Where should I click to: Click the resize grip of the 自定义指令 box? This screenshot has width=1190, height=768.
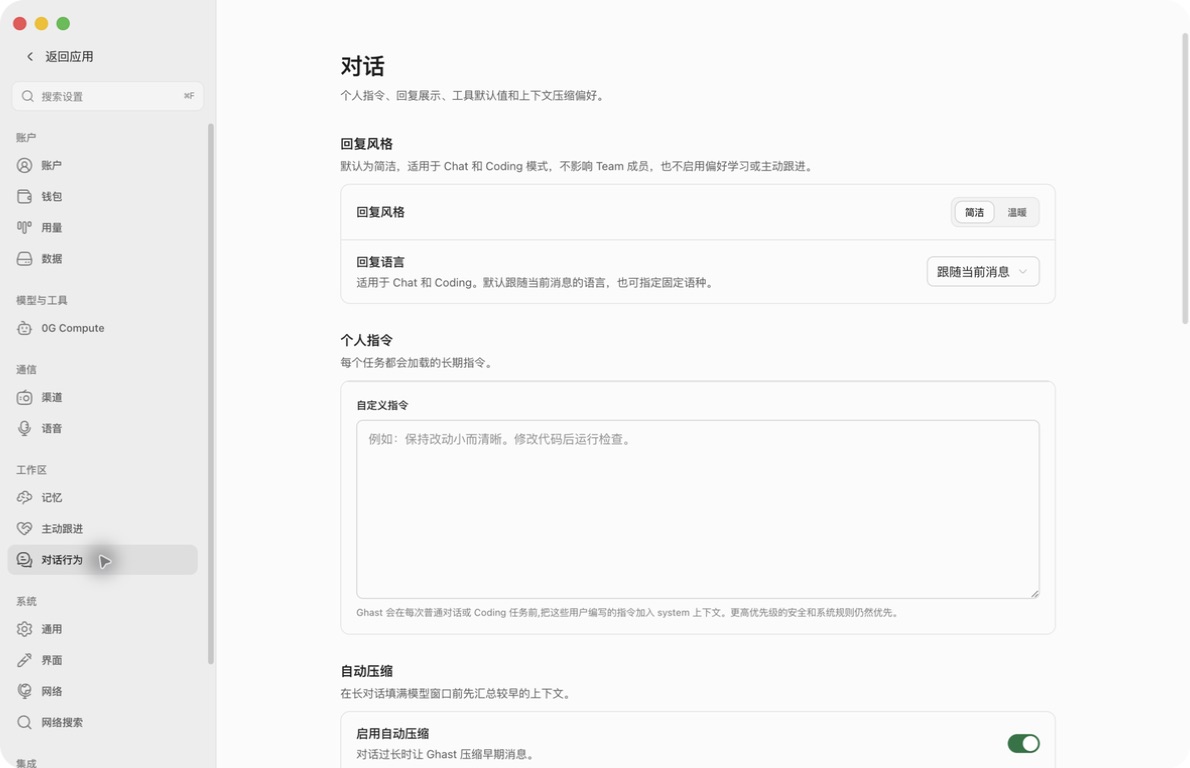(1034, 593)
